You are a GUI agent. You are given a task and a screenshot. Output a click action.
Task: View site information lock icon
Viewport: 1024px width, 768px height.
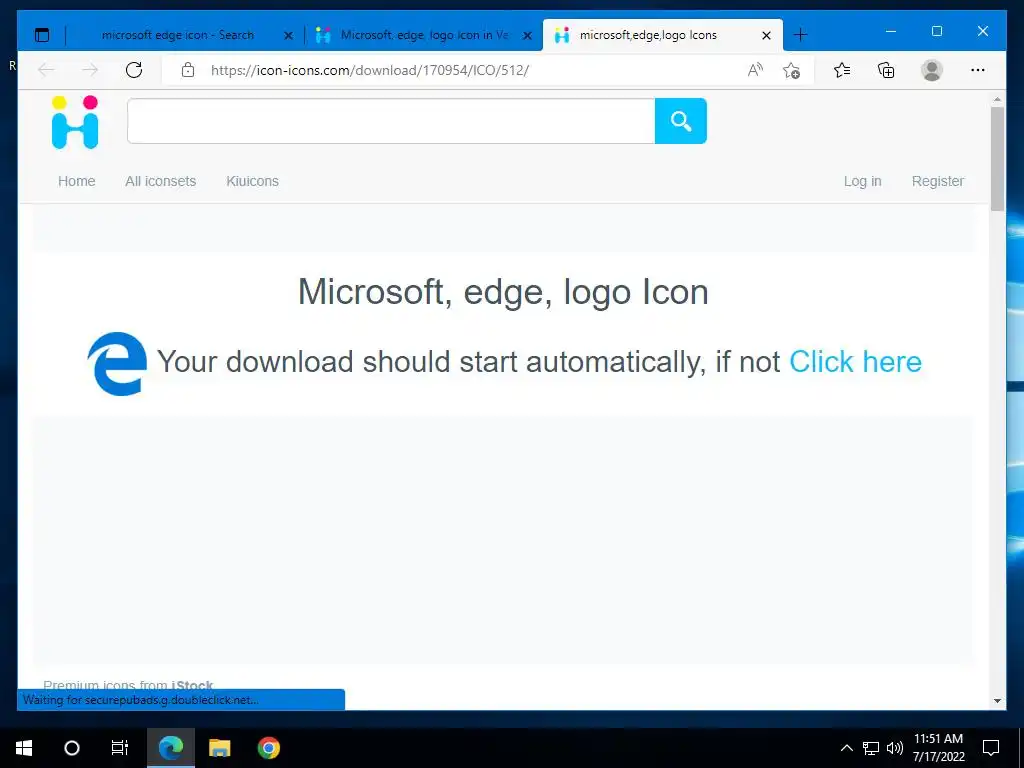pos(188,70)
